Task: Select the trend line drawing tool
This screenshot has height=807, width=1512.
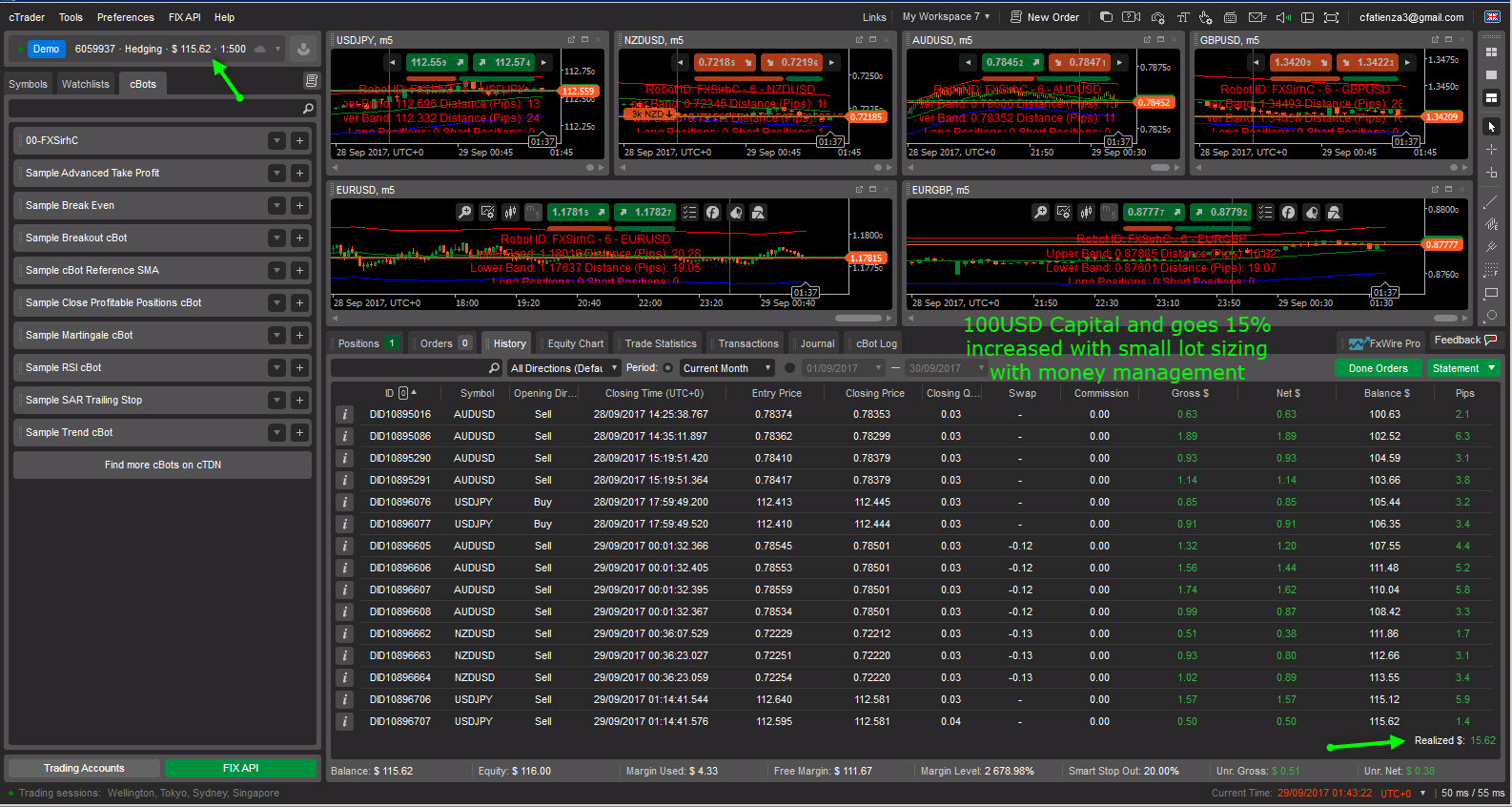Action: coord(1491,201)
